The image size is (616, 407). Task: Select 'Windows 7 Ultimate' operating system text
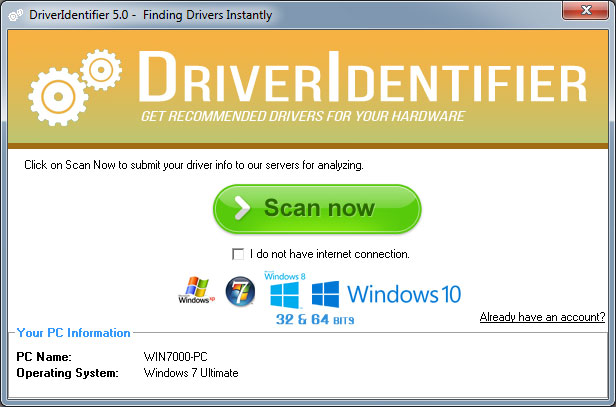click(x=191, y=373)
